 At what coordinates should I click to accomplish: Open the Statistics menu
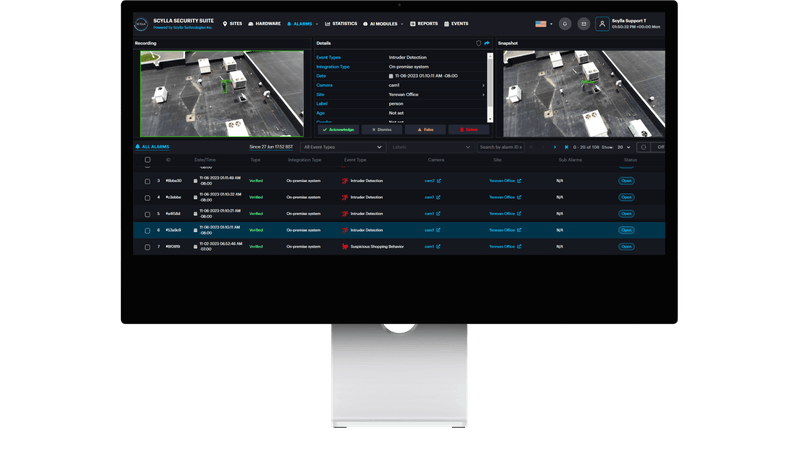coord(341,24)
